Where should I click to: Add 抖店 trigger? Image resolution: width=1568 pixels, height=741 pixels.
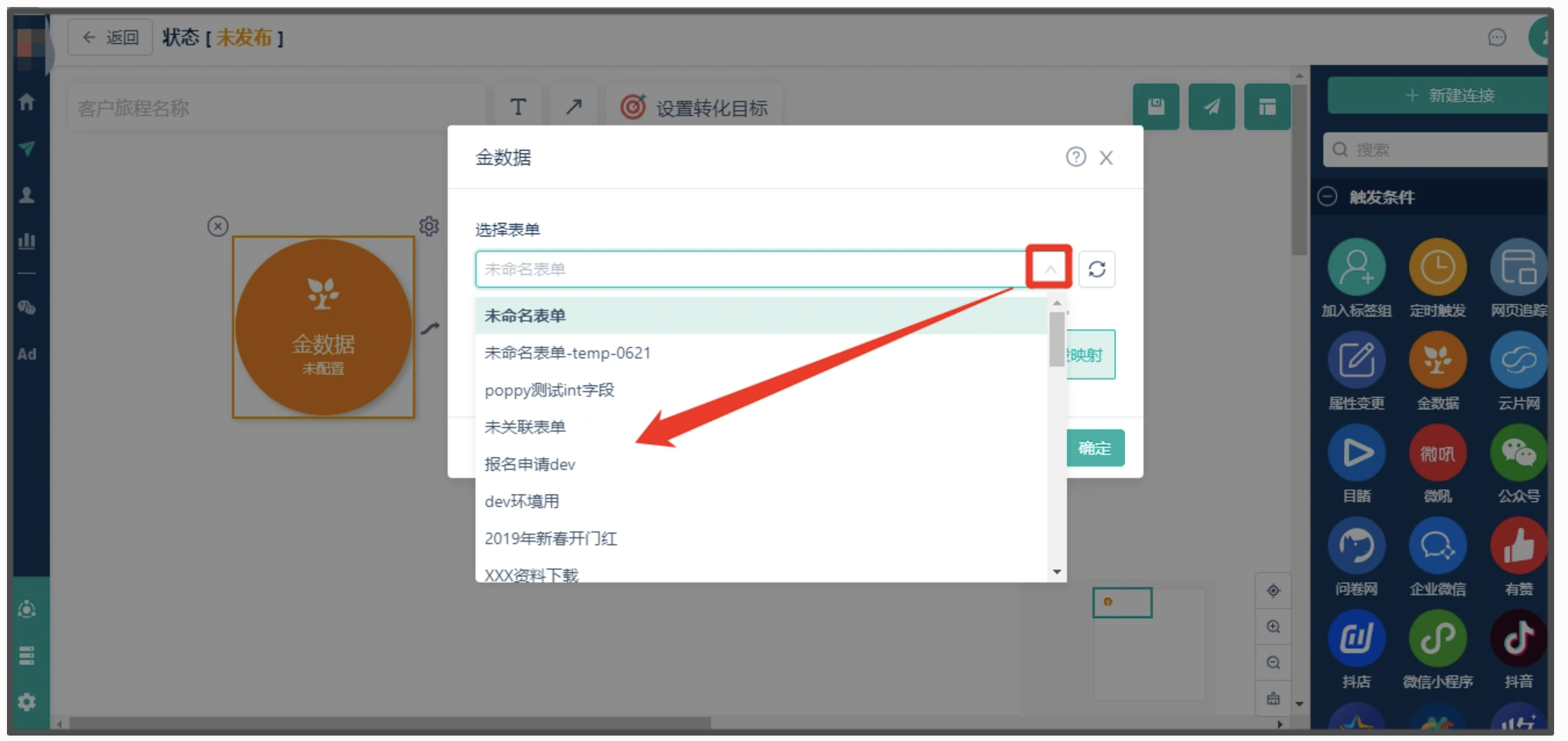pyautogui.click(x=1356, y=650)
